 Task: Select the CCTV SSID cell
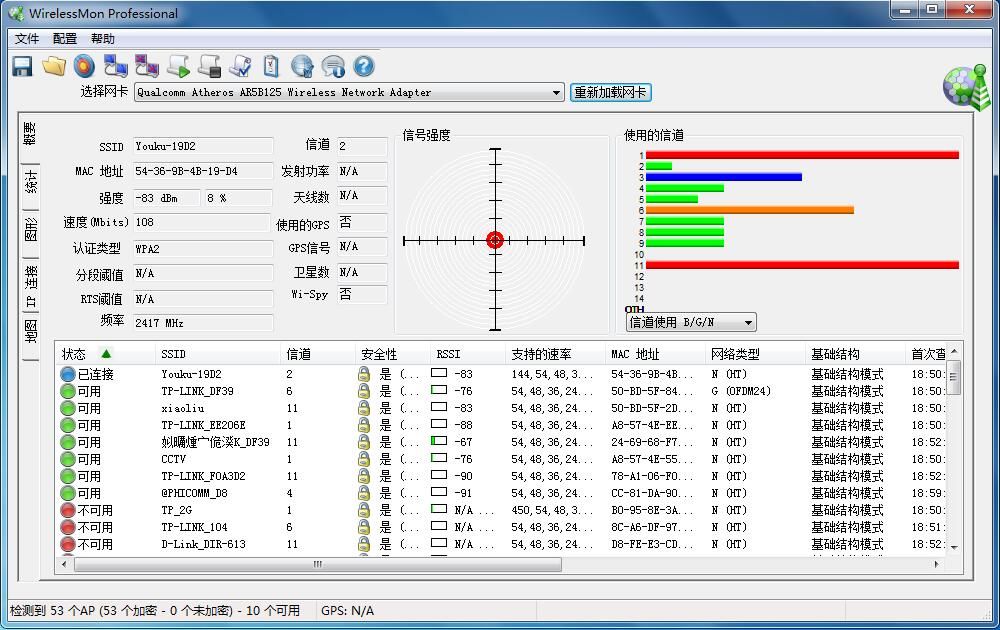pos(173,459)
